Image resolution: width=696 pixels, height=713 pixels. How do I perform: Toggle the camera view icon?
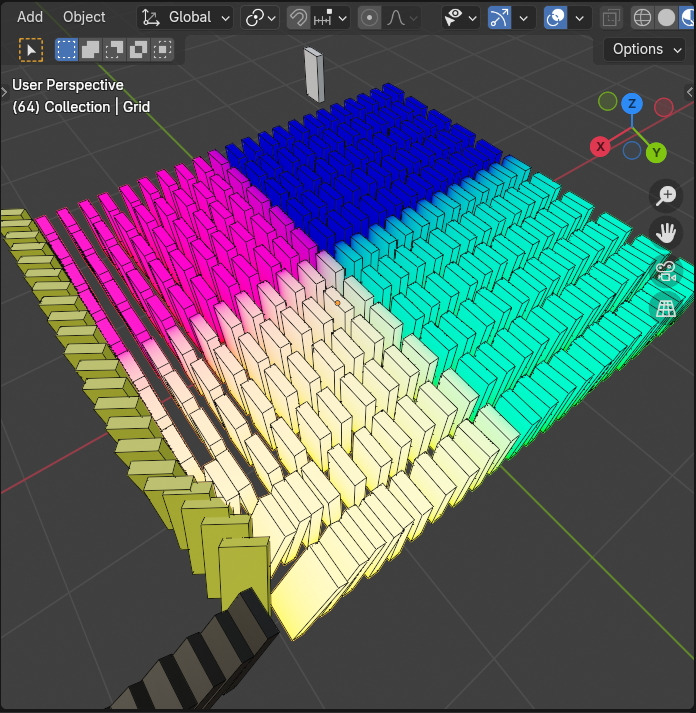[666, 271]
